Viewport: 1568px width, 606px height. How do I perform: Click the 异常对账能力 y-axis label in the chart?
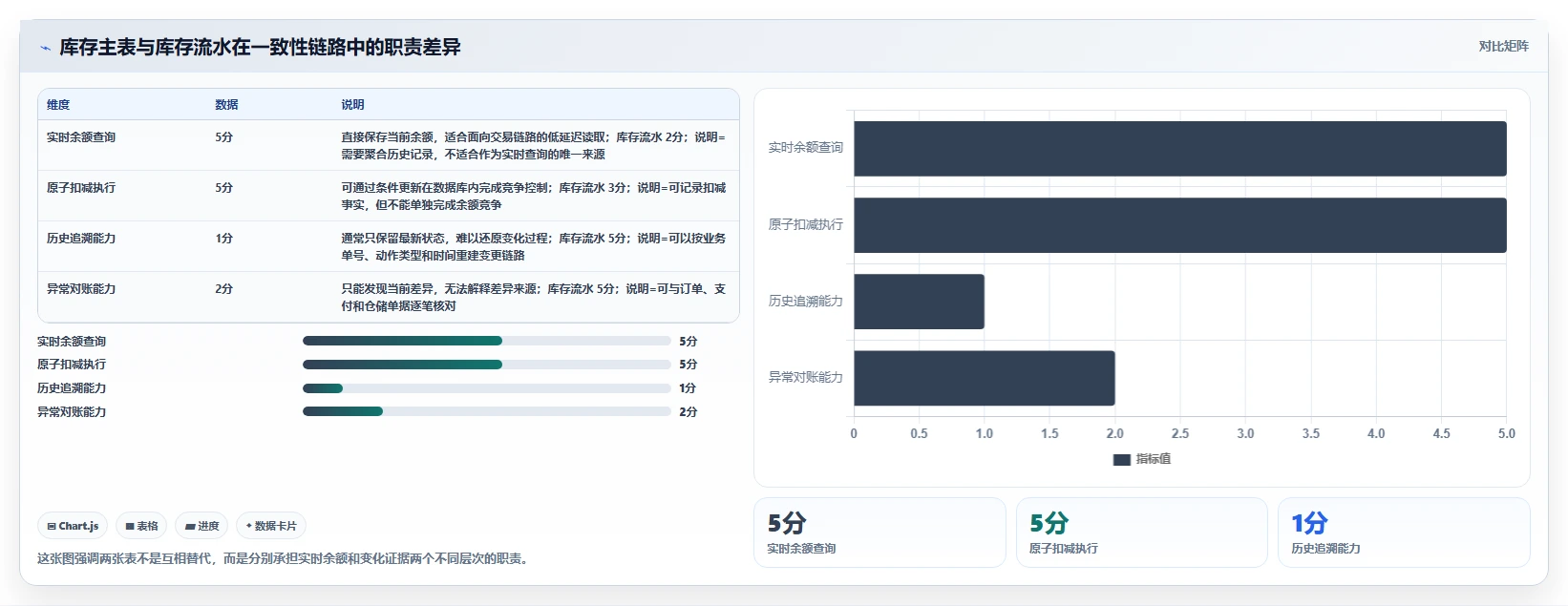tap(806, 377)
